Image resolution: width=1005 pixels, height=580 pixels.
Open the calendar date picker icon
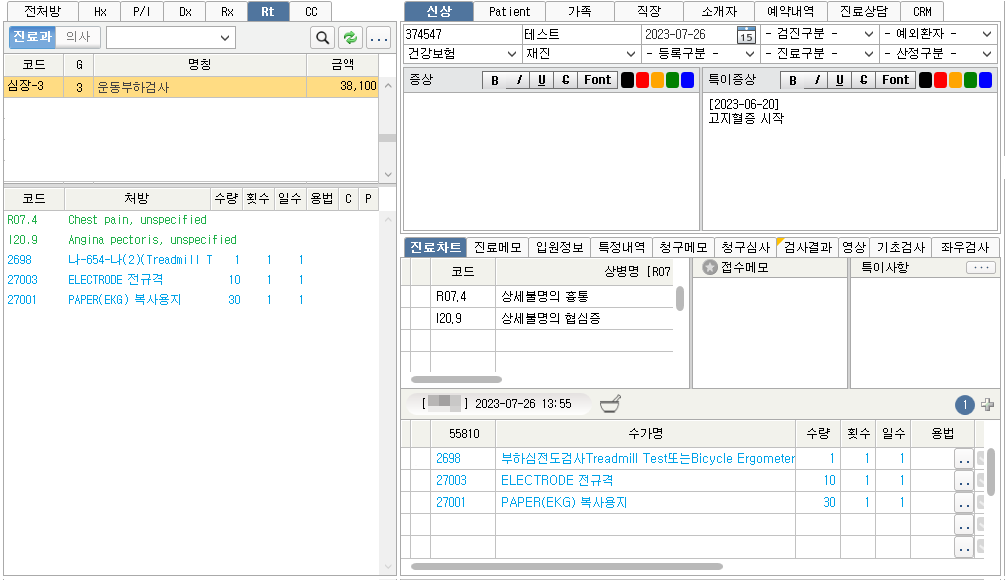point(746,35)
